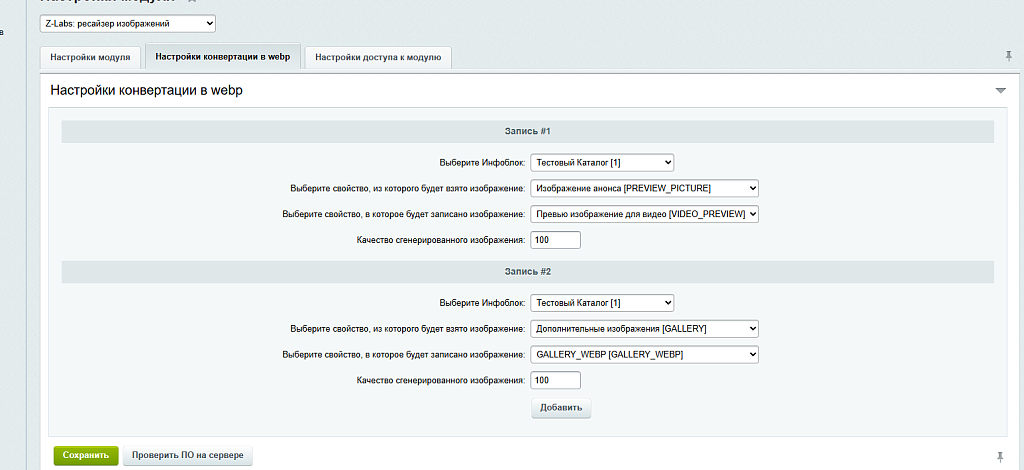Click the quality field in Запись #2
The width and height of the screenshot is (1024, 470).
[555, 380]
